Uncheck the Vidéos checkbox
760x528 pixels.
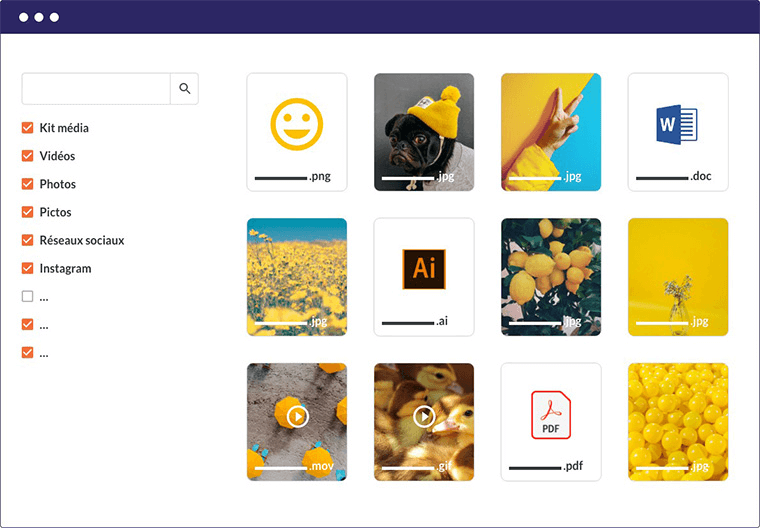click(28, 156)
